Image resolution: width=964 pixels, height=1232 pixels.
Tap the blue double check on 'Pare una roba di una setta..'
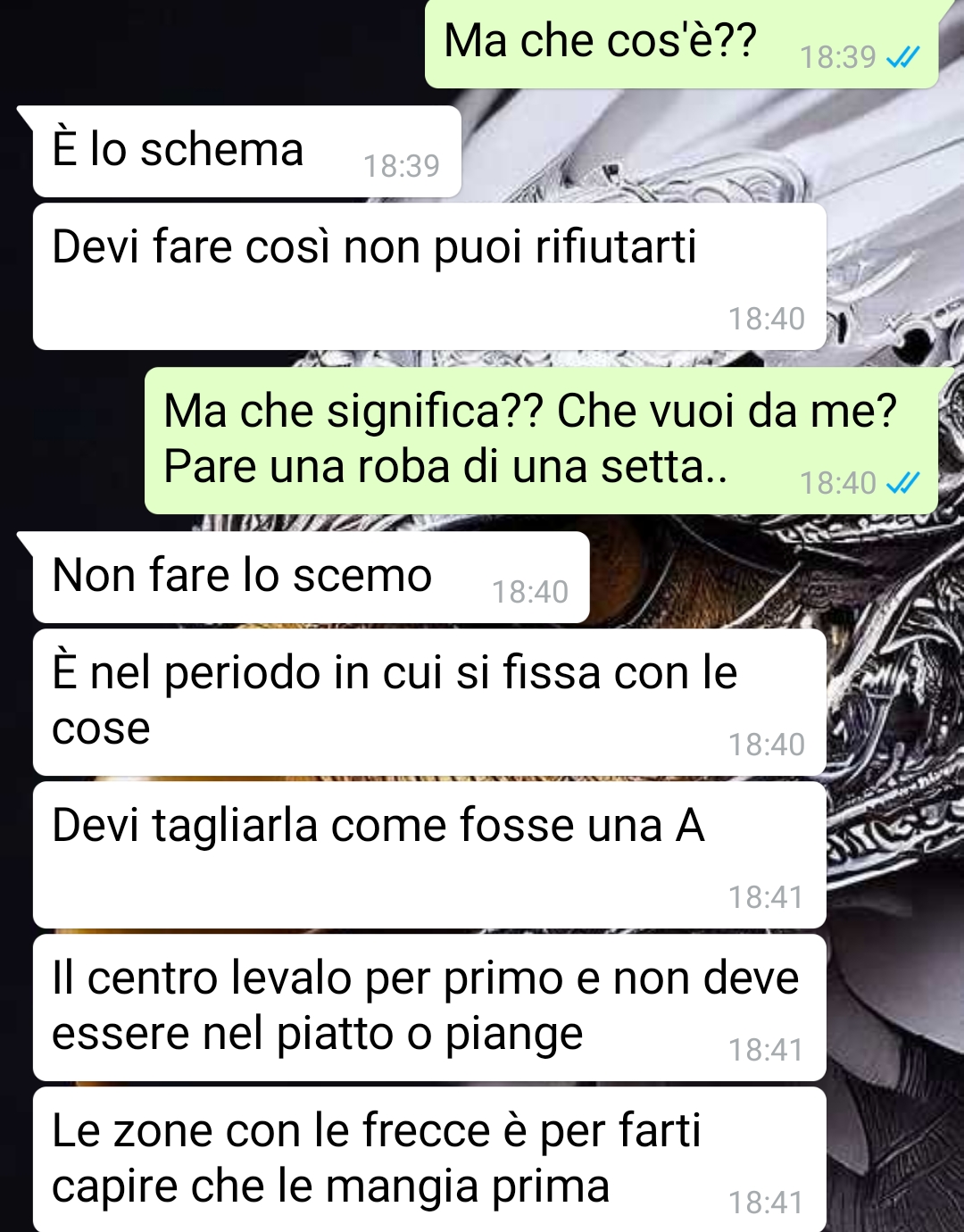pos(902,484)
